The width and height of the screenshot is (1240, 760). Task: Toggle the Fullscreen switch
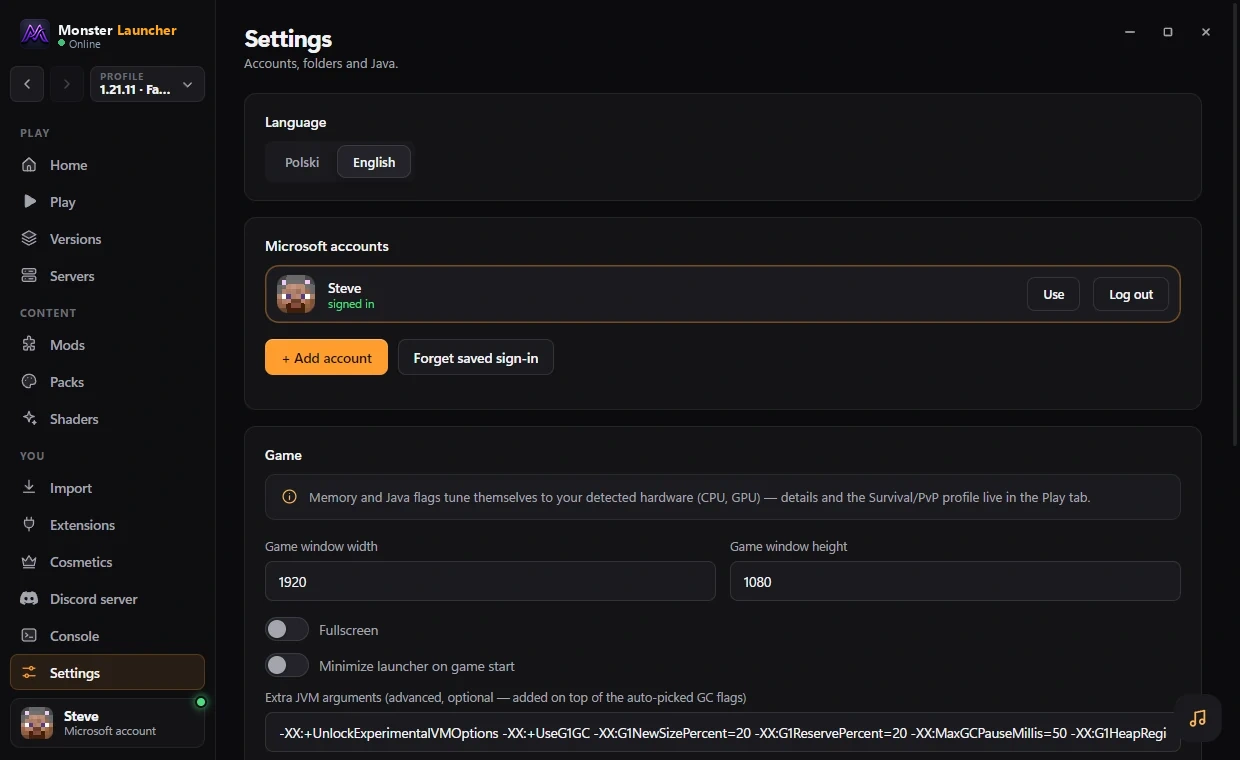pos(287,630)
